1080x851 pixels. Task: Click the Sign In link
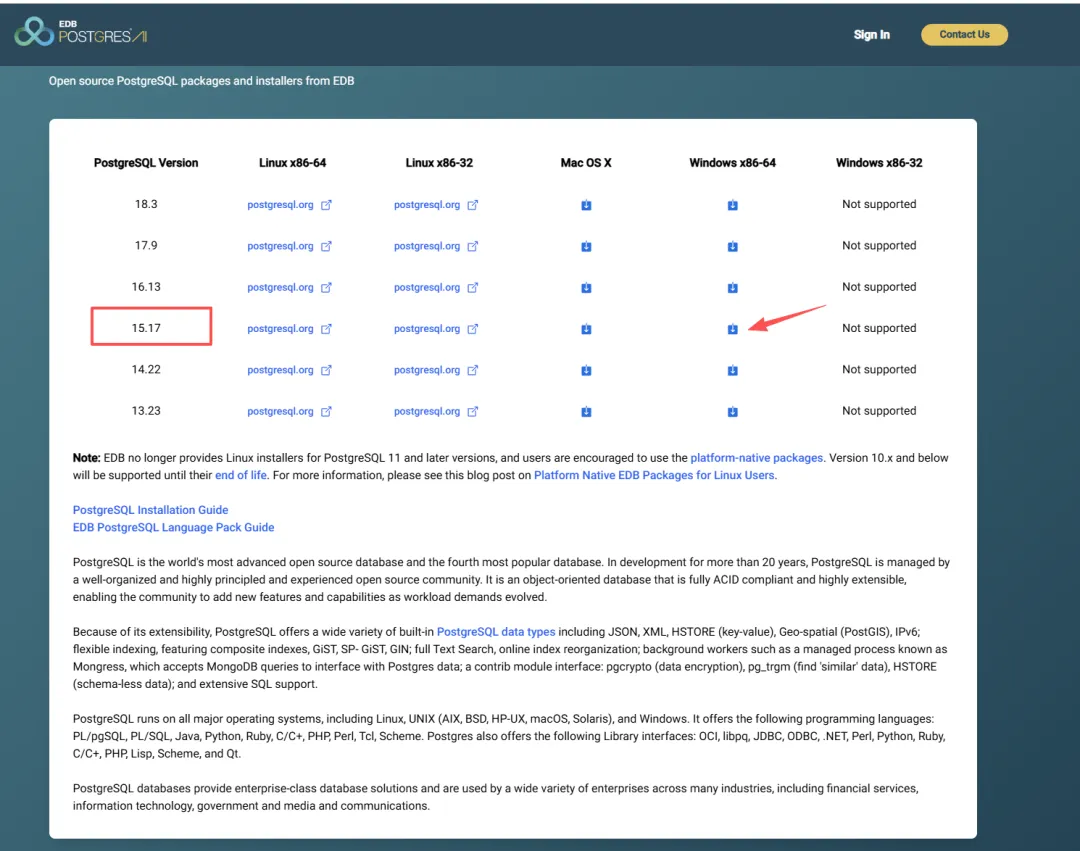click(871, 34)
